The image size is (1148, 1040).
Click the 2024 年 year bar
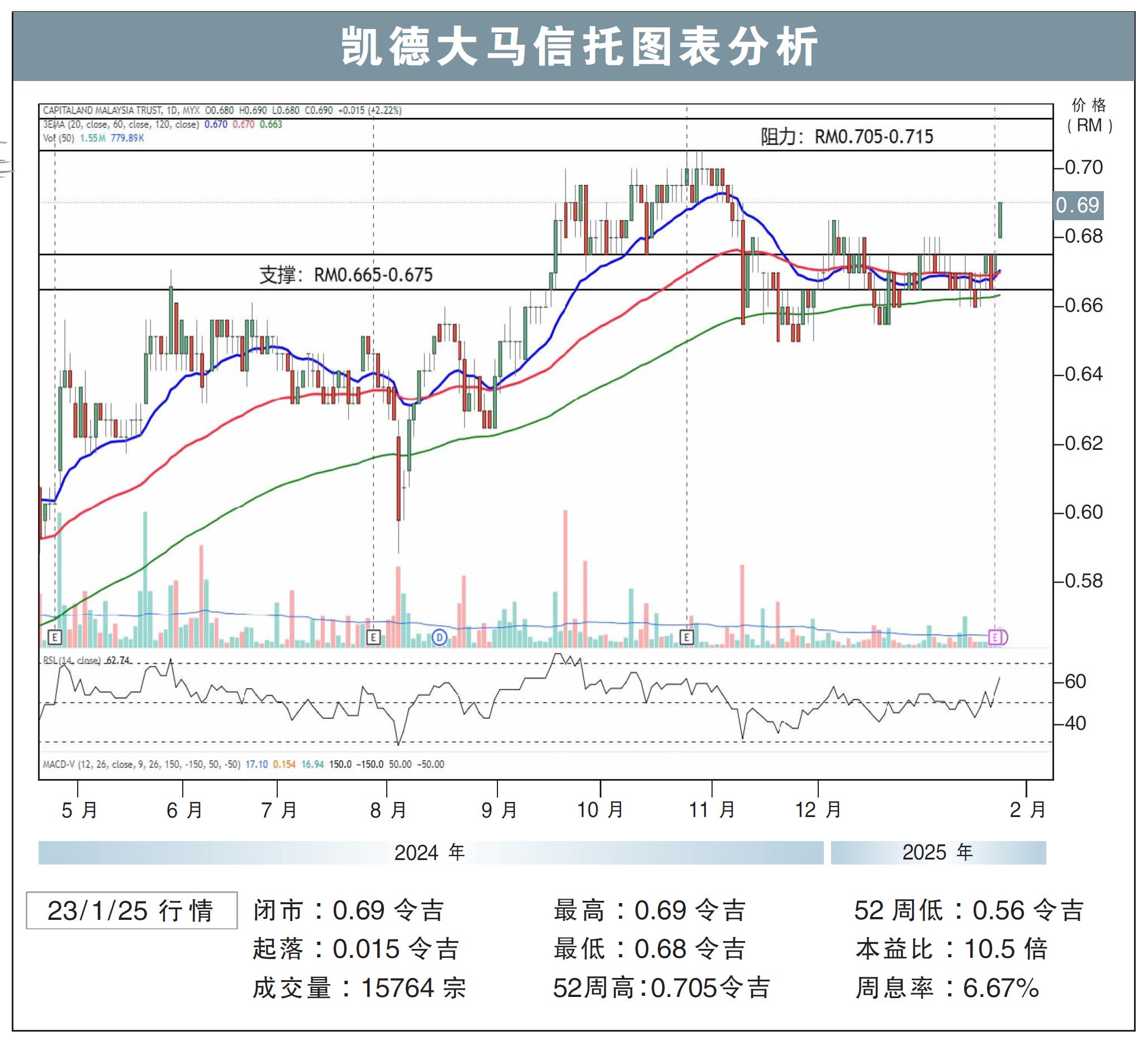430,852
